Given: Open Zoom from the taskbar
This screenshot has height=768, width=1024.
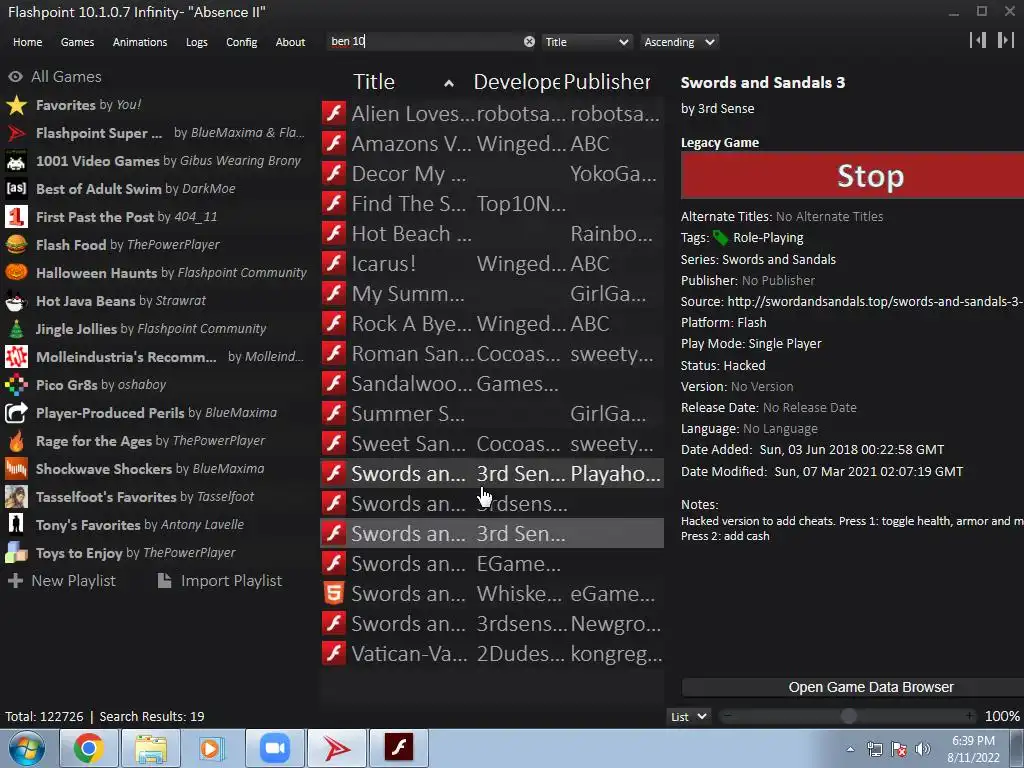Looking at the screenshot, I should pyautogui.click(x=275, y=748).
